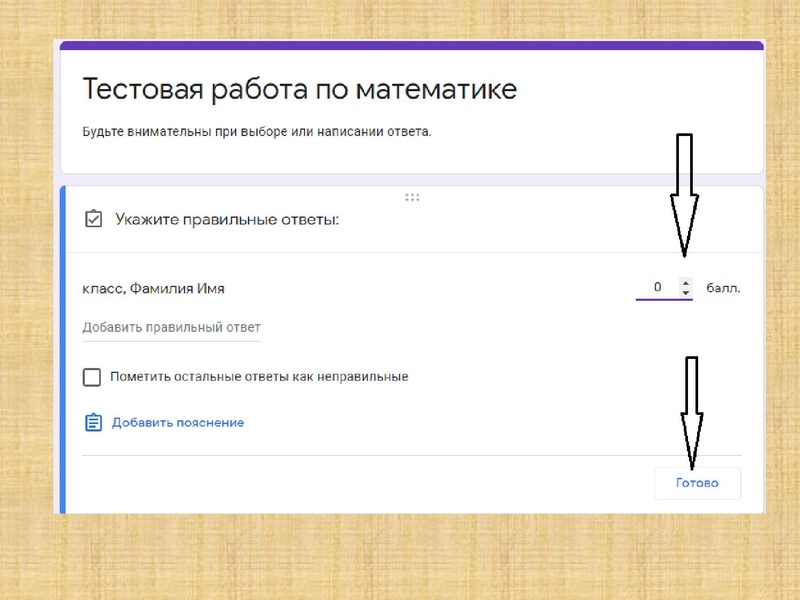Click the down arrow of the points stepper
Screen dimensions: 800x600
(x=685, y=291)
